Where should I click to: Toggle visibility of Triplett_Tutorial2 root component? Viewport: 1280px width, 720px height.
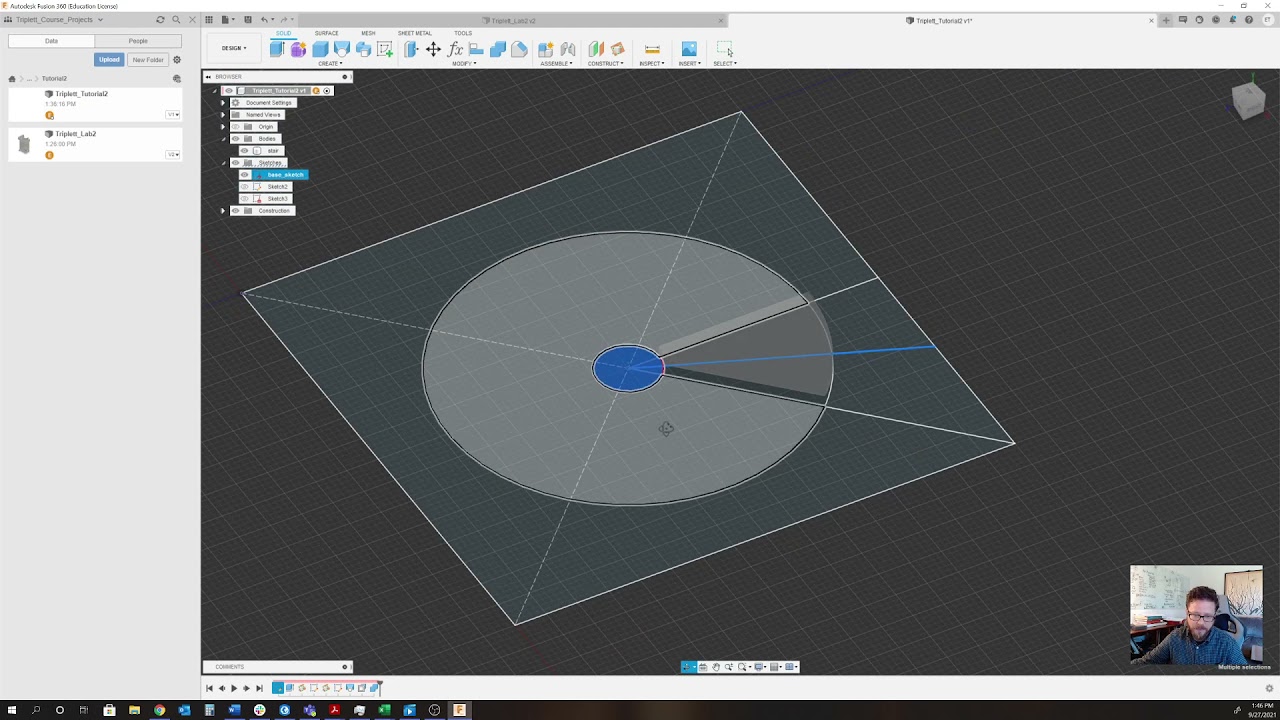click(229, 91)
